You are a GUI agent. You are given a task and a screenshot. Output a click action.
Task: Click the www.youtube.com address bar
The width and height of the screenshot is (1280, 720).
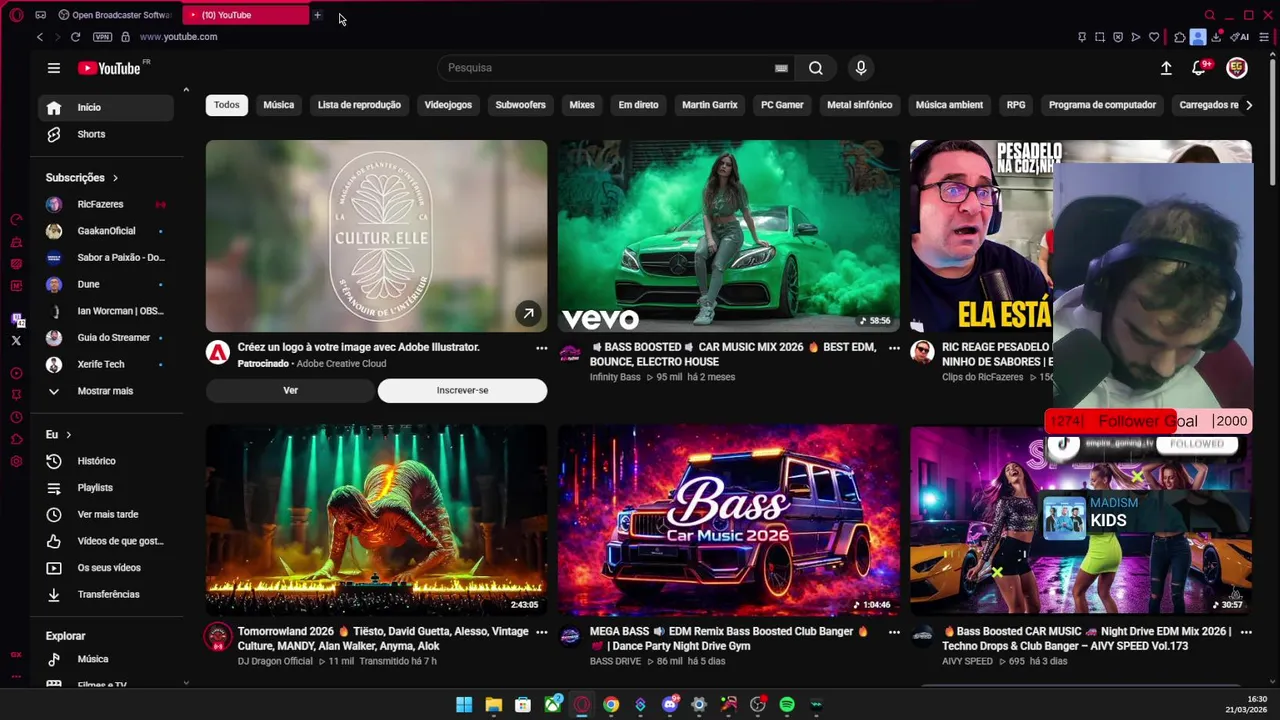click(178, 37)
